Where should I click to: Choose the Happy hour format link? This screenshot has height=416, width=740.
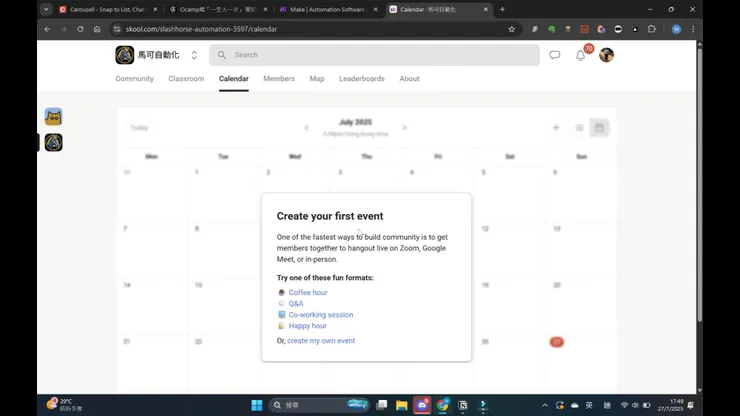[x=308, y=326]
